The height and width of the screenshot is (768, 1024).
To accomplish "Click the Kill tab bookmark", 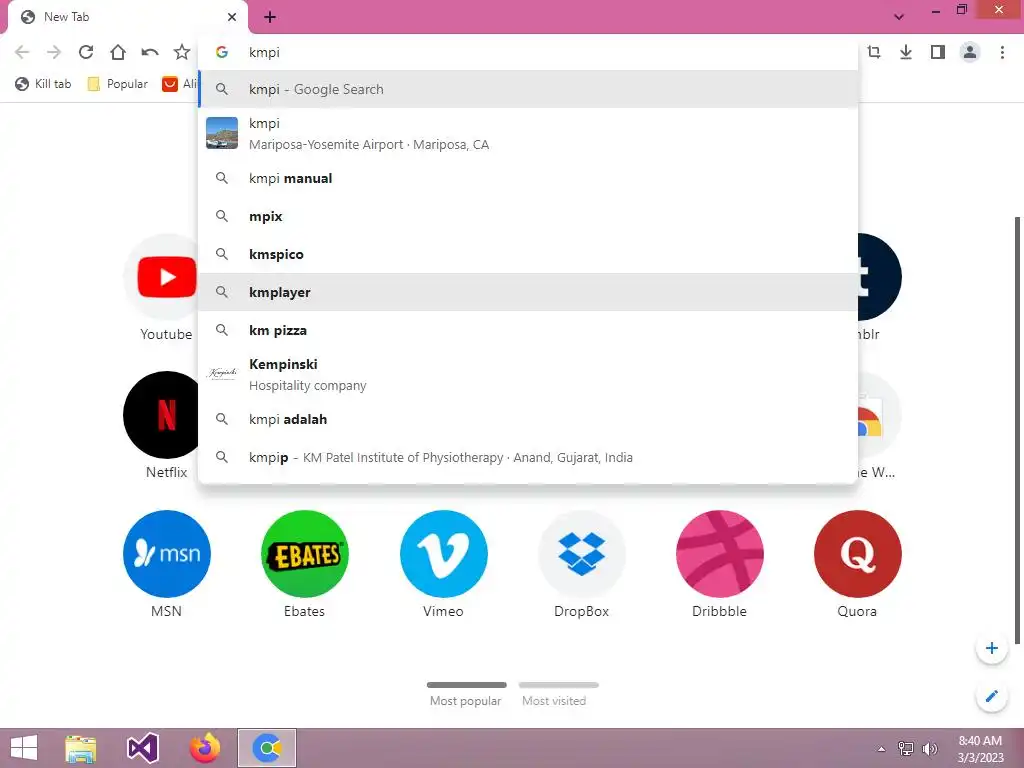I will [x=43, y=84].
